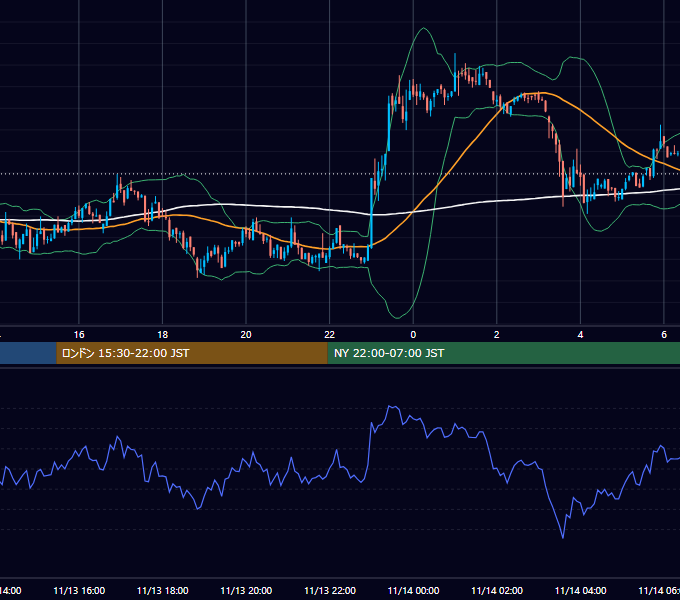Click the 20 hour axis label
The height and width of the screenshot is (600, 680).
(x=246, y=335)
